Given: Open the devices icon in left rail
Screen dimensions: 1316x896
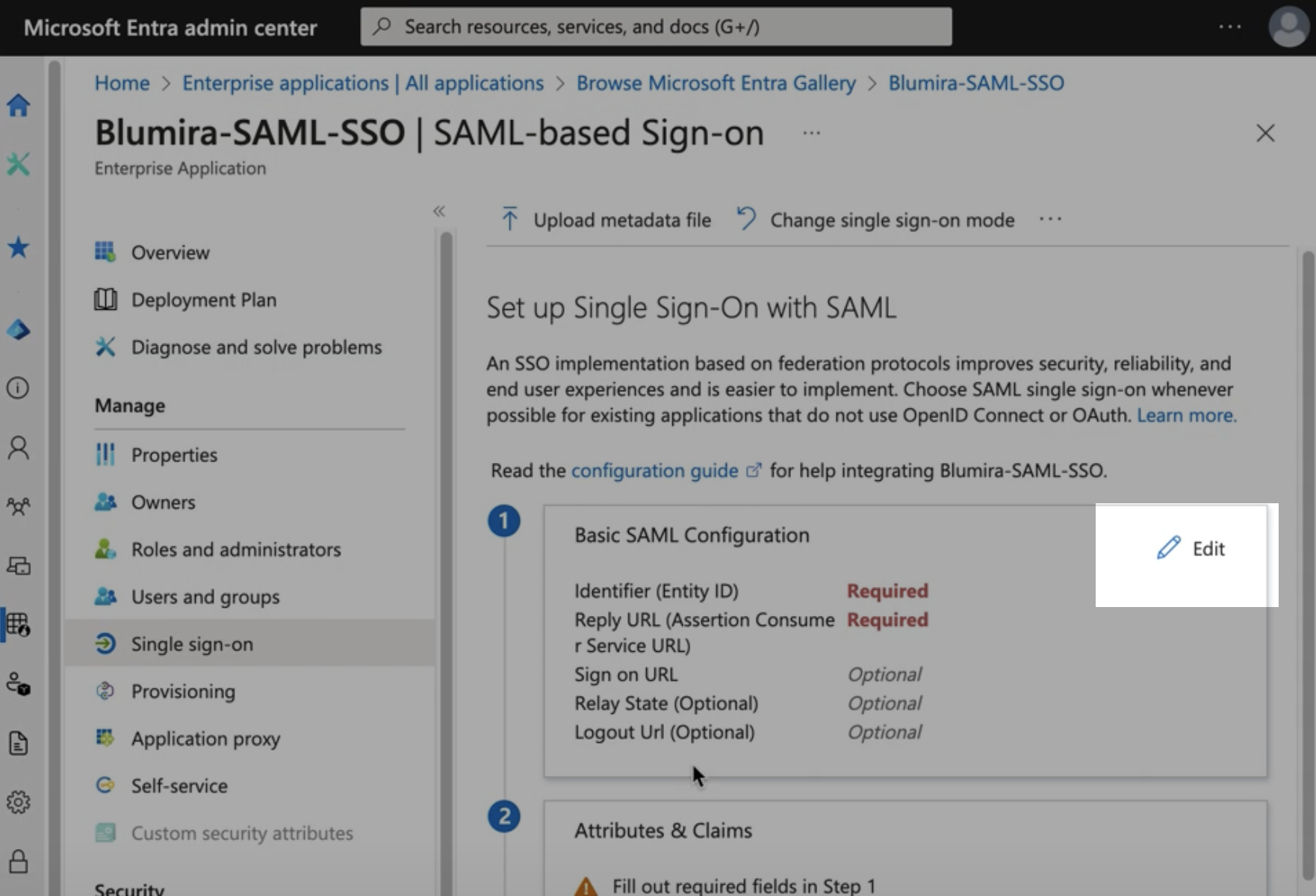Looking at the screenshot, I should [x=18, y=565].
